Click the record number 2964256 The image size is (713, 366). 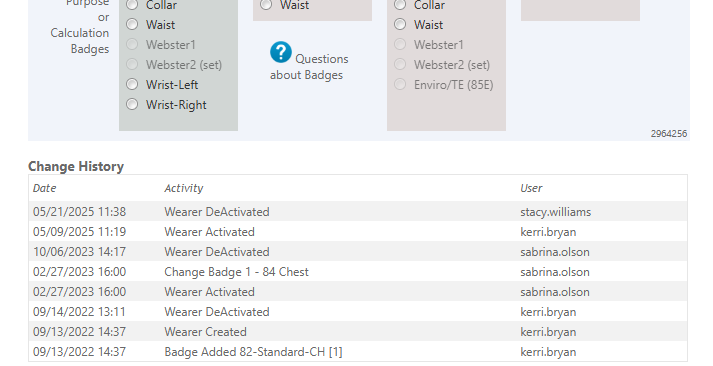pyautogui.click(x=669, y=134)
